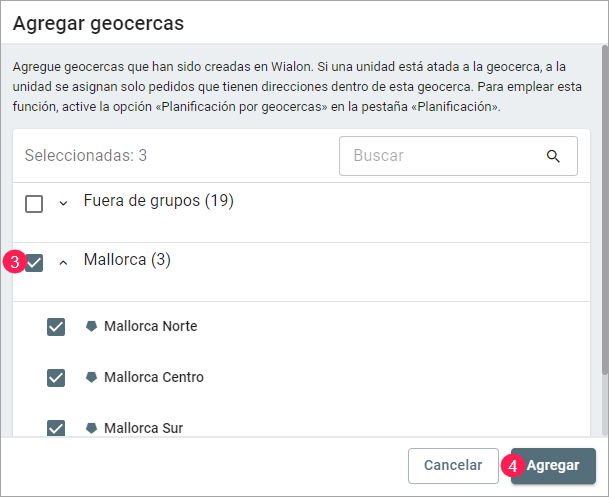Viewport: 609px width, 497px height.
Task: Click the Mallorca Norte geofence name
Action: [x=150, y=326]
